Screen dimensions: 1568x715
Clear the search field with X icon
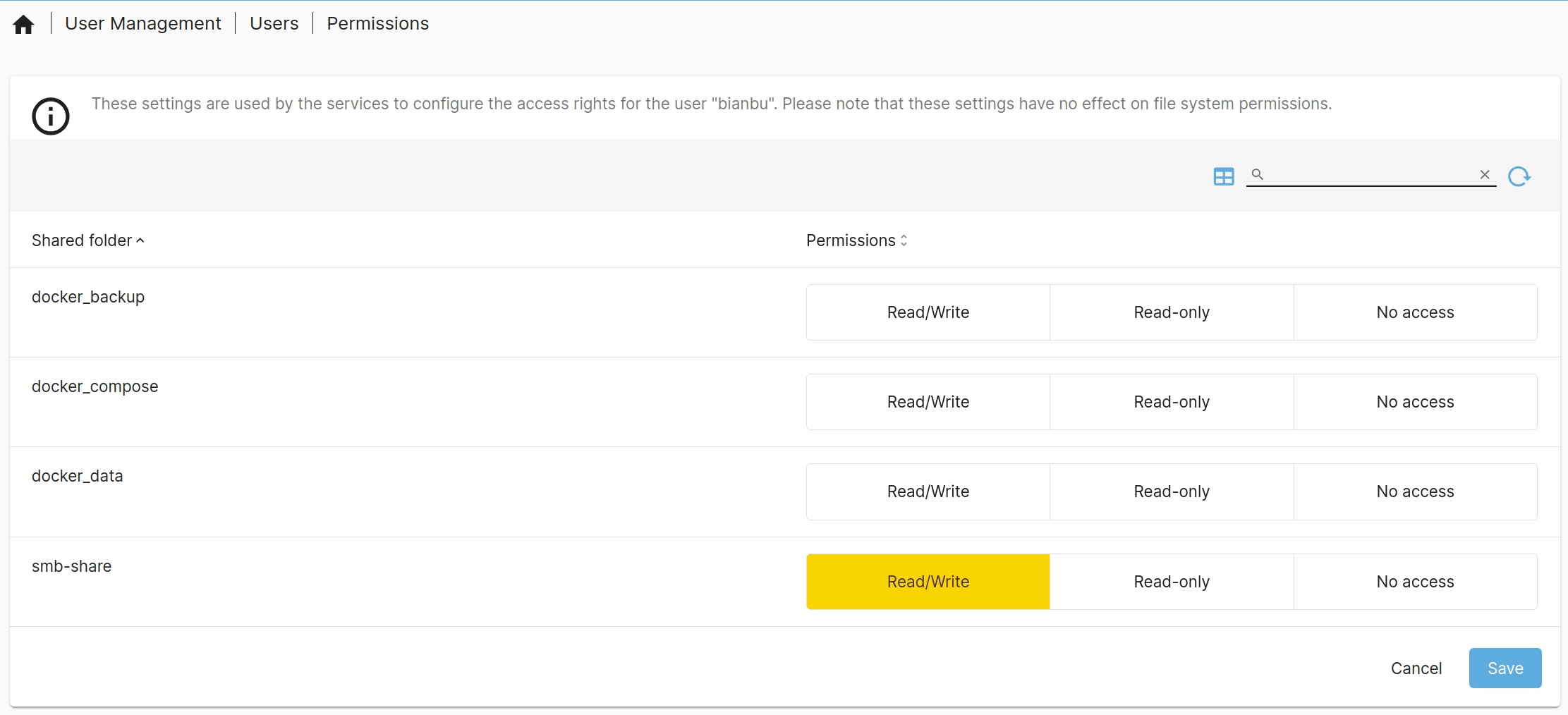tap(1484, 175)
